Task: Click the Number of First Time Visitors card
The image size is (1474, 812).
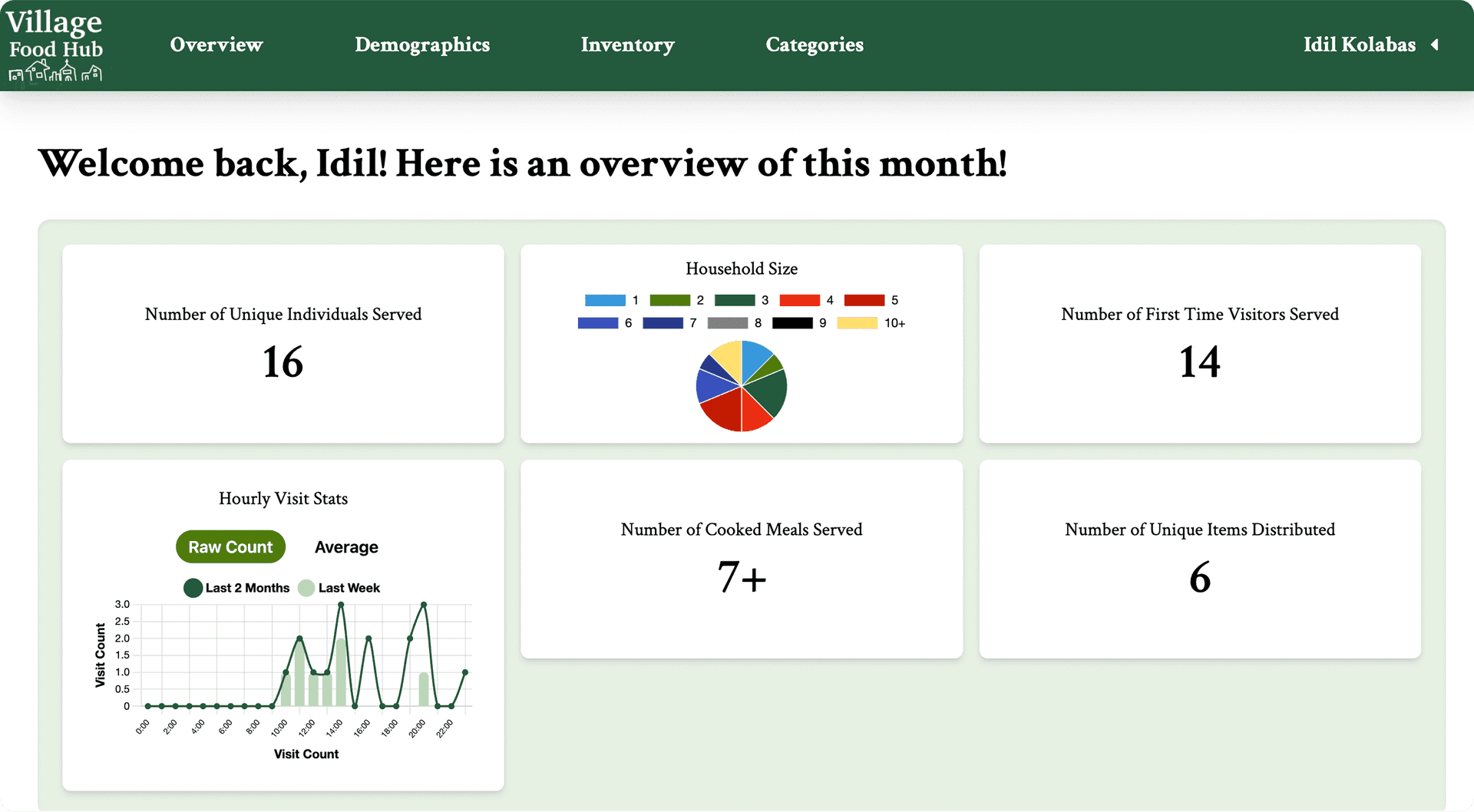Action: pos(1200,344)
